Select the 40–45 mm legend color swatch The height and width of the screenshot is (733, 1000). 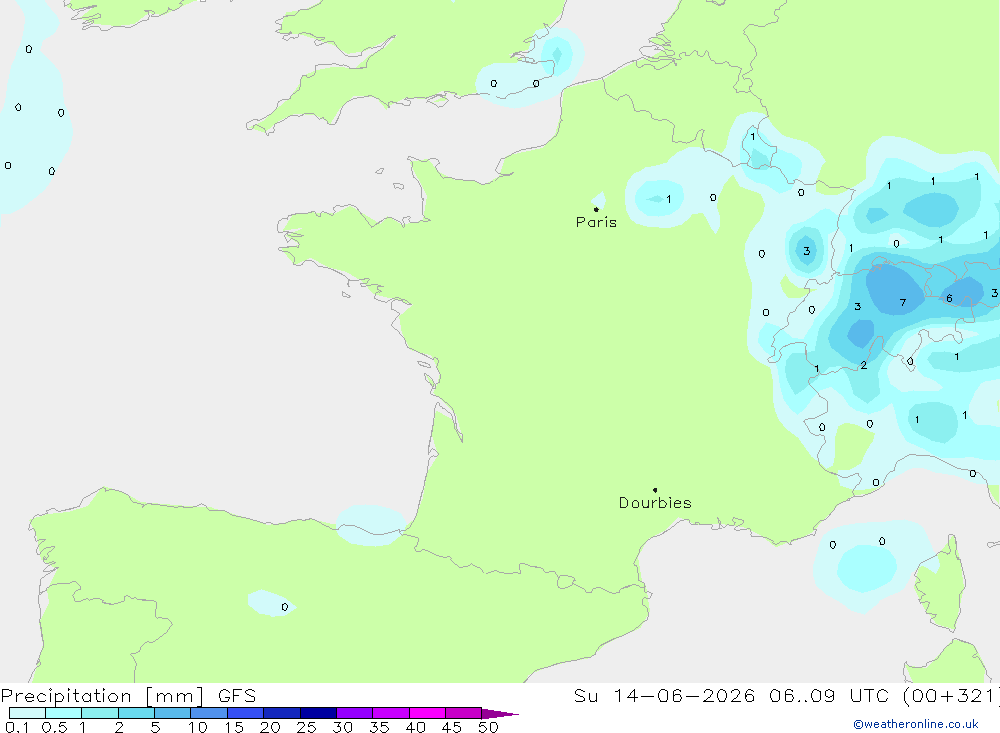click(427, 713)
